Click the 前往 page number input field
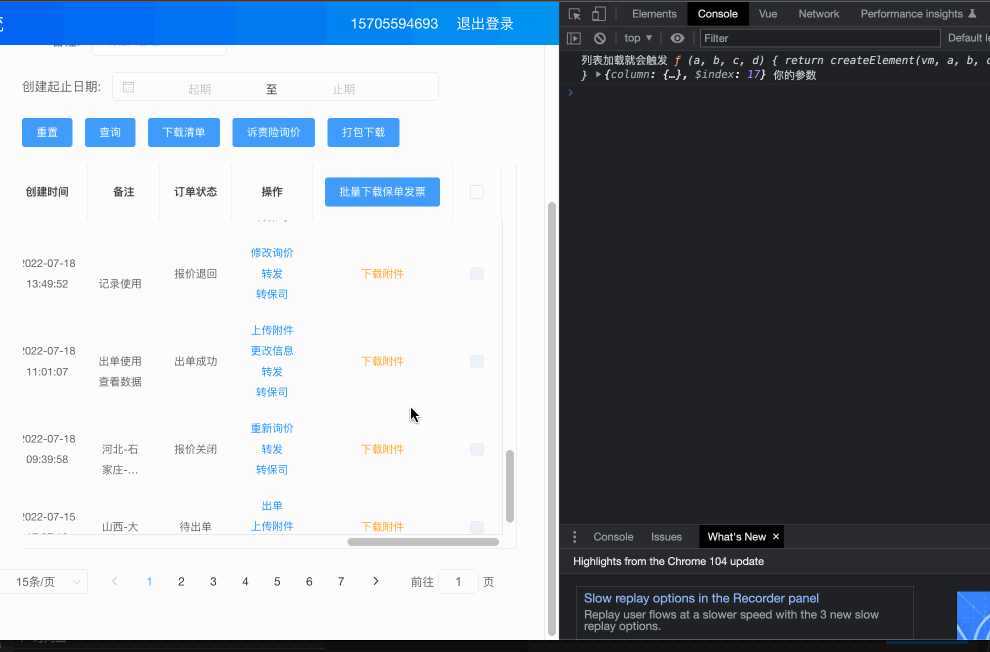 click(x=458, y=581)
